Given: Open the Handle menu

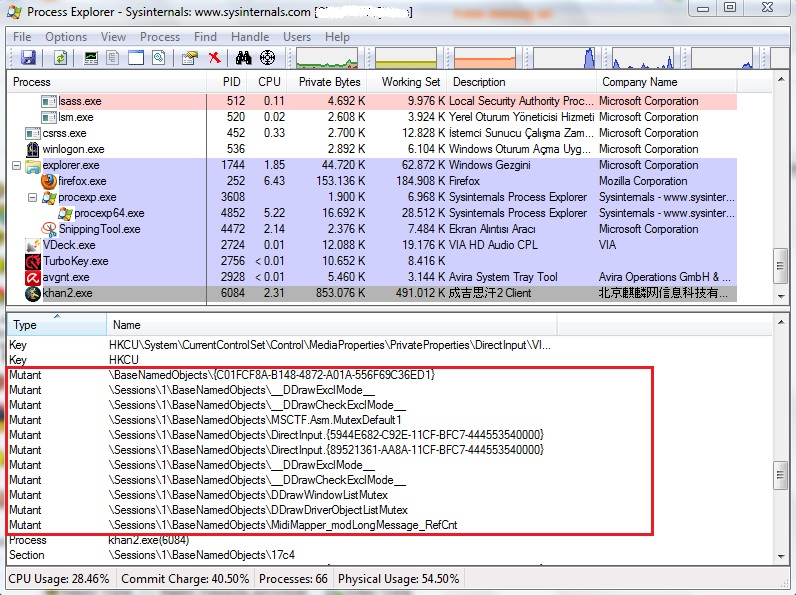Looking at the screenshot, I should (249, 37).
